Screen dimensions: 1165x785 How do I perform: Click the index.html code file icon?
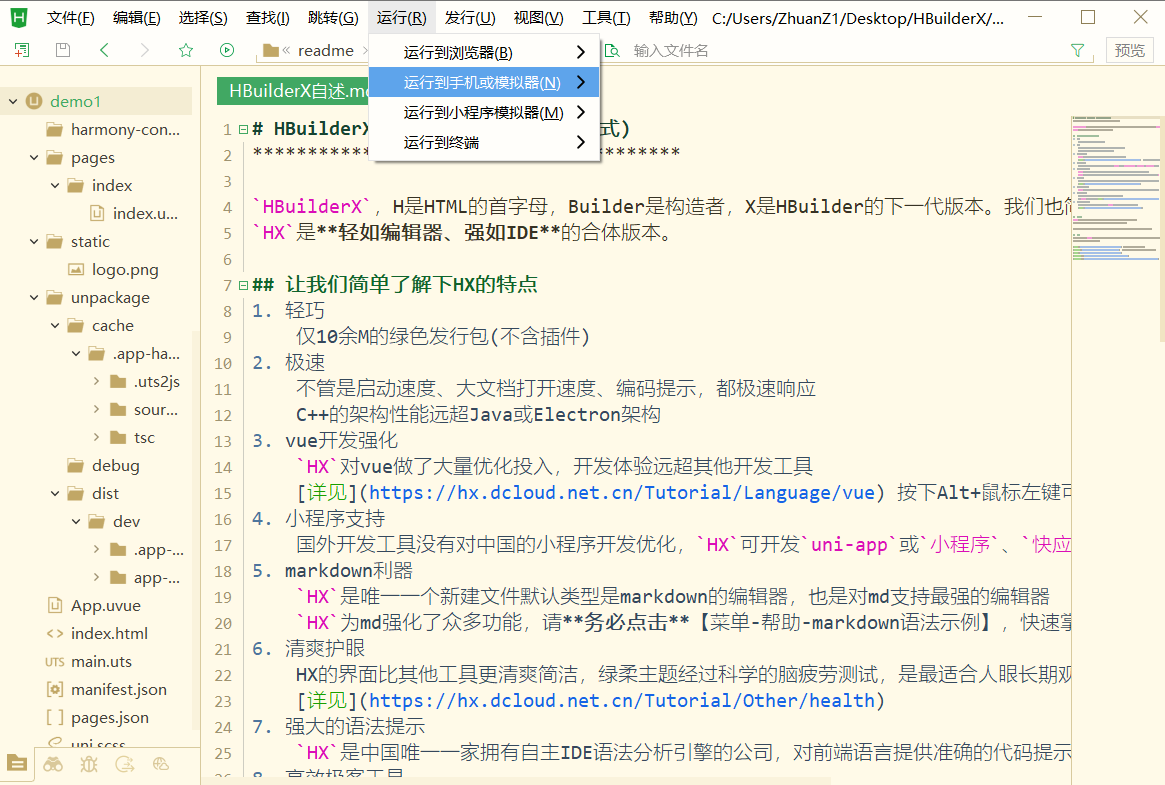tap(55, 633)
